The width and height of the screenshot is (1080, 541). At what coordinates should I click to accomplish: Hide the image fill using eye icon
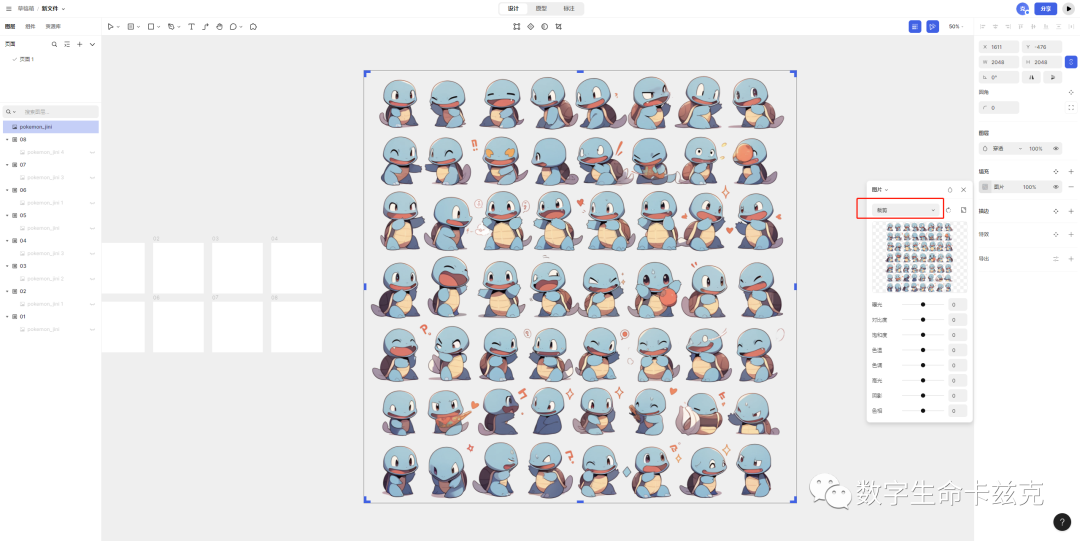pyautogui.click(x=1056, y=187)
